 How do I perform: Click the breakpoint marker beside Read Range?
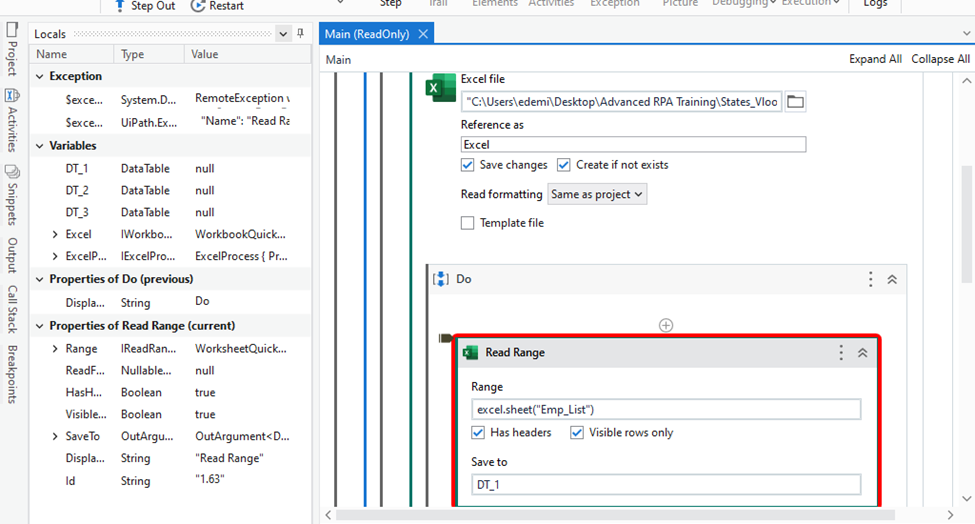pyautogui.click(x=445, y=338)
